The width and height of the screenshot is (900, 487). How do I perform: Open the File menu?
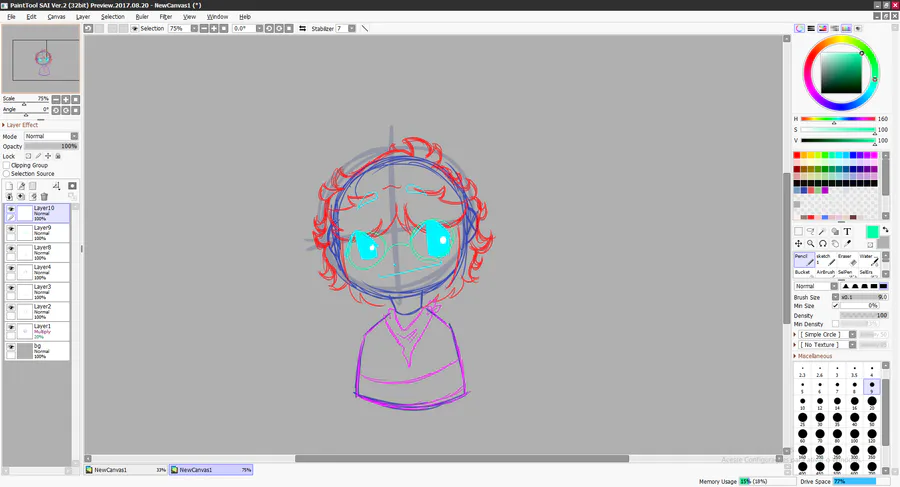pyautogui.click(x=11, y=17)
